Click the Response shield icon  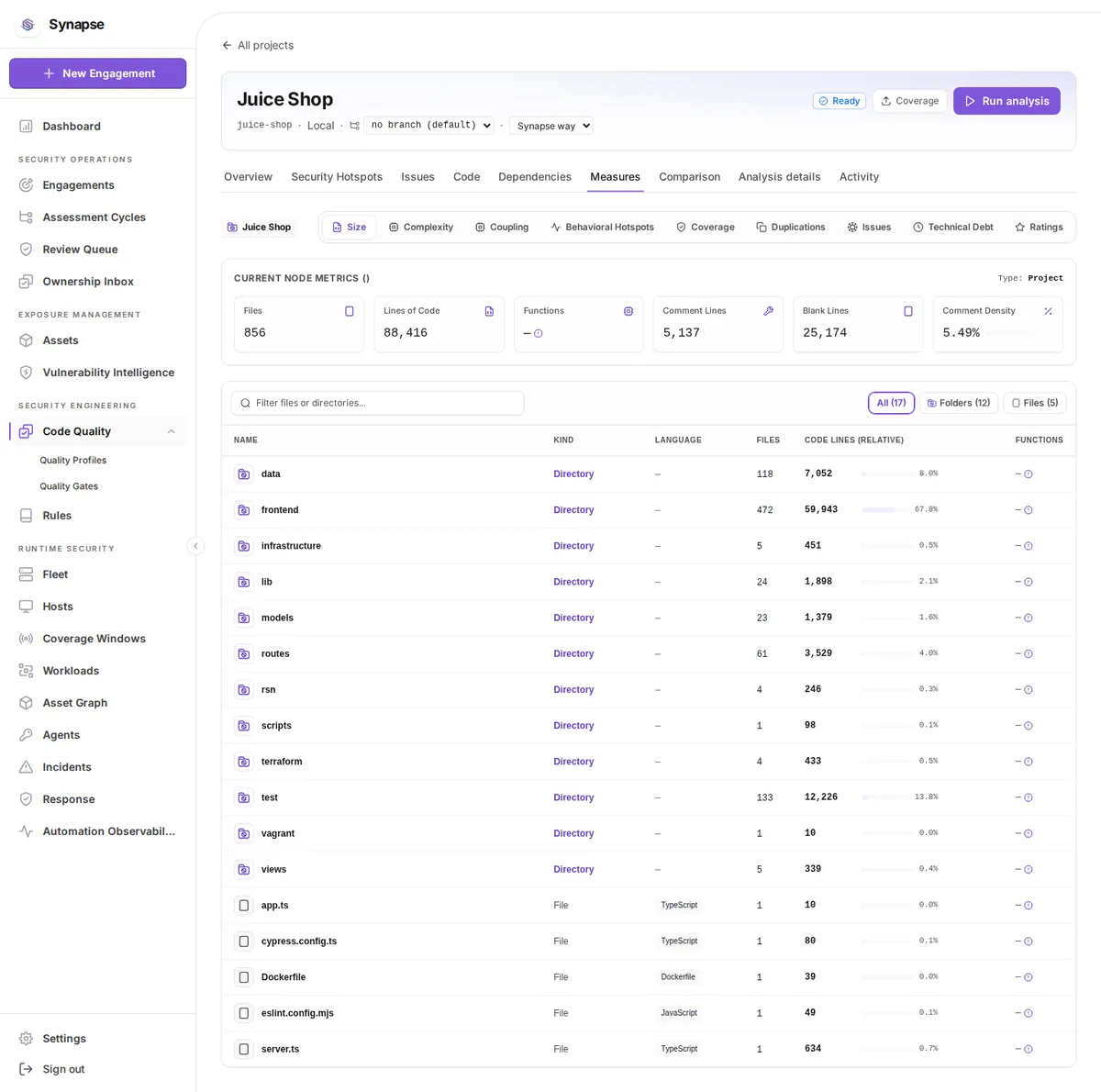point(26,799)
